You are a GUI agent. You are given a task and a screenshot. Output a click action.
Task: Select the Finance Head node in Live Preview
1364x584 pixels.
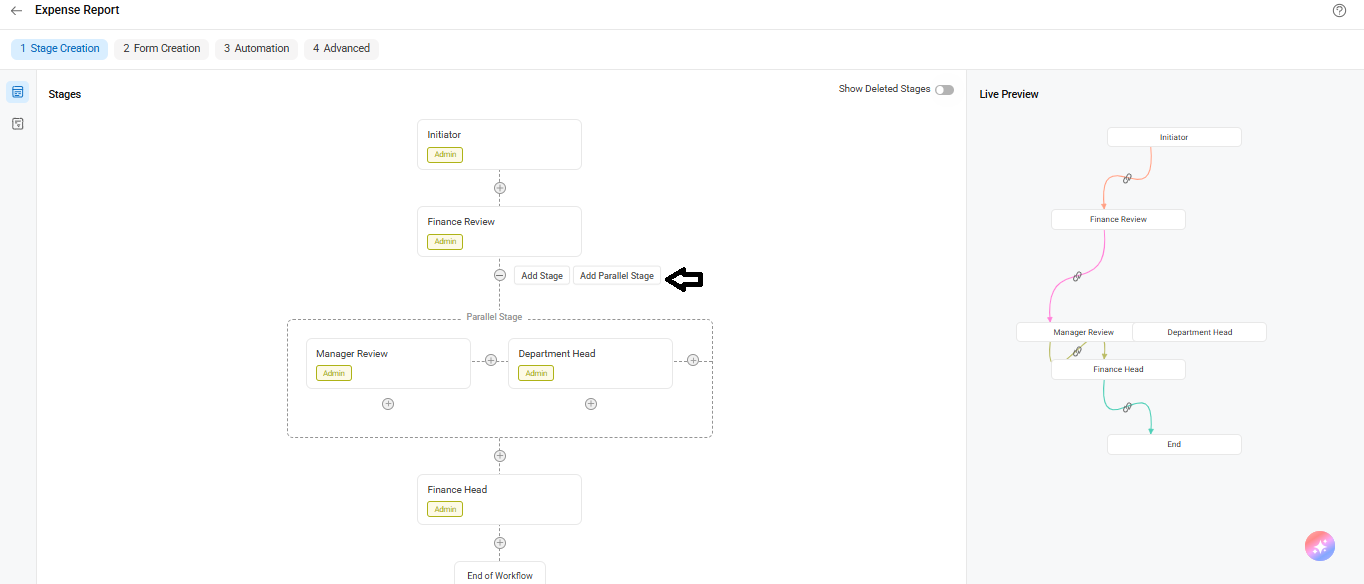1118,369
